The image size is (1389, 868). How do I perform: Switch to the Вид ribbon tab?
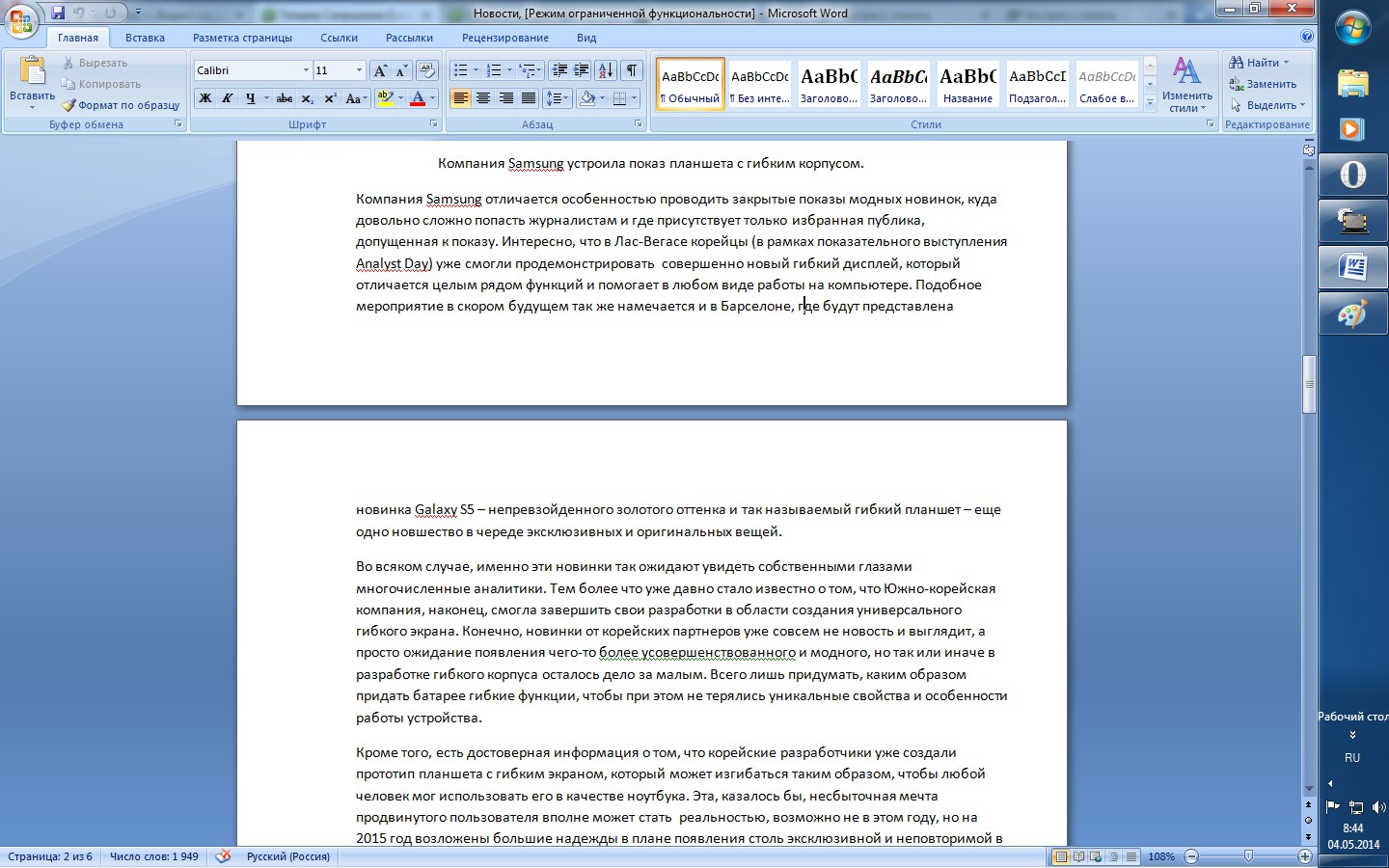tap(586, 38)
